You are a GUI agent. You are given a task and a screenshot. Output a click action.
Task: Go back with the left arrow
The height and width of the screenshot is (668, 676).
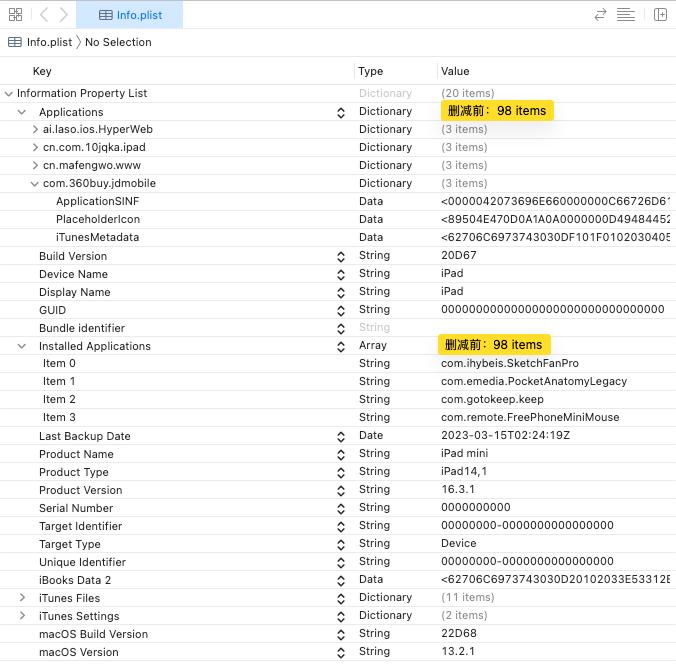[x=44, y=15]
